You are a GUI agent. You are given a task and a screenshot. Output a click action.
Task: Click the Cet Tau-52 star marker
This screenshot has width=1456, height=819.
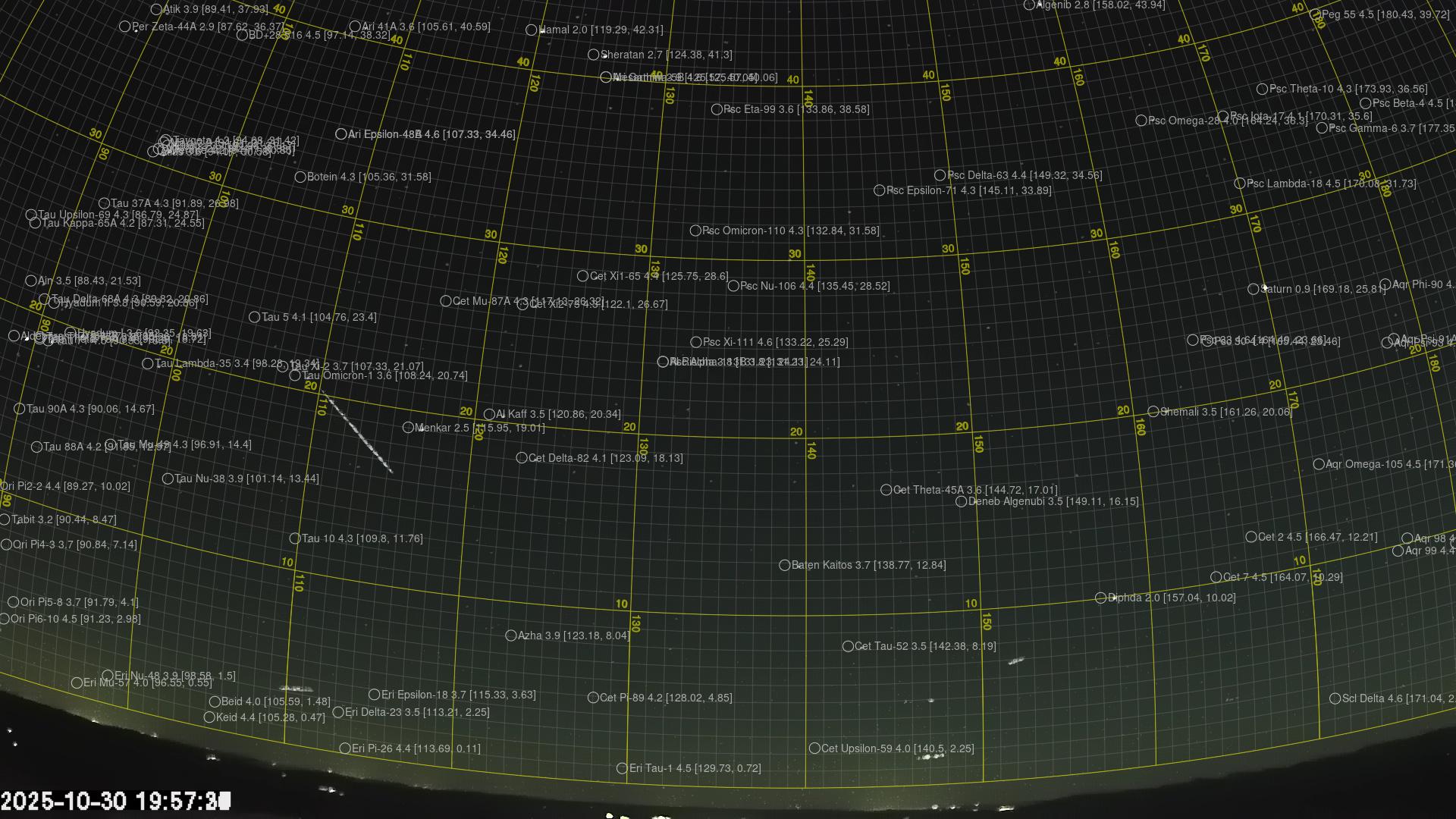848,646
